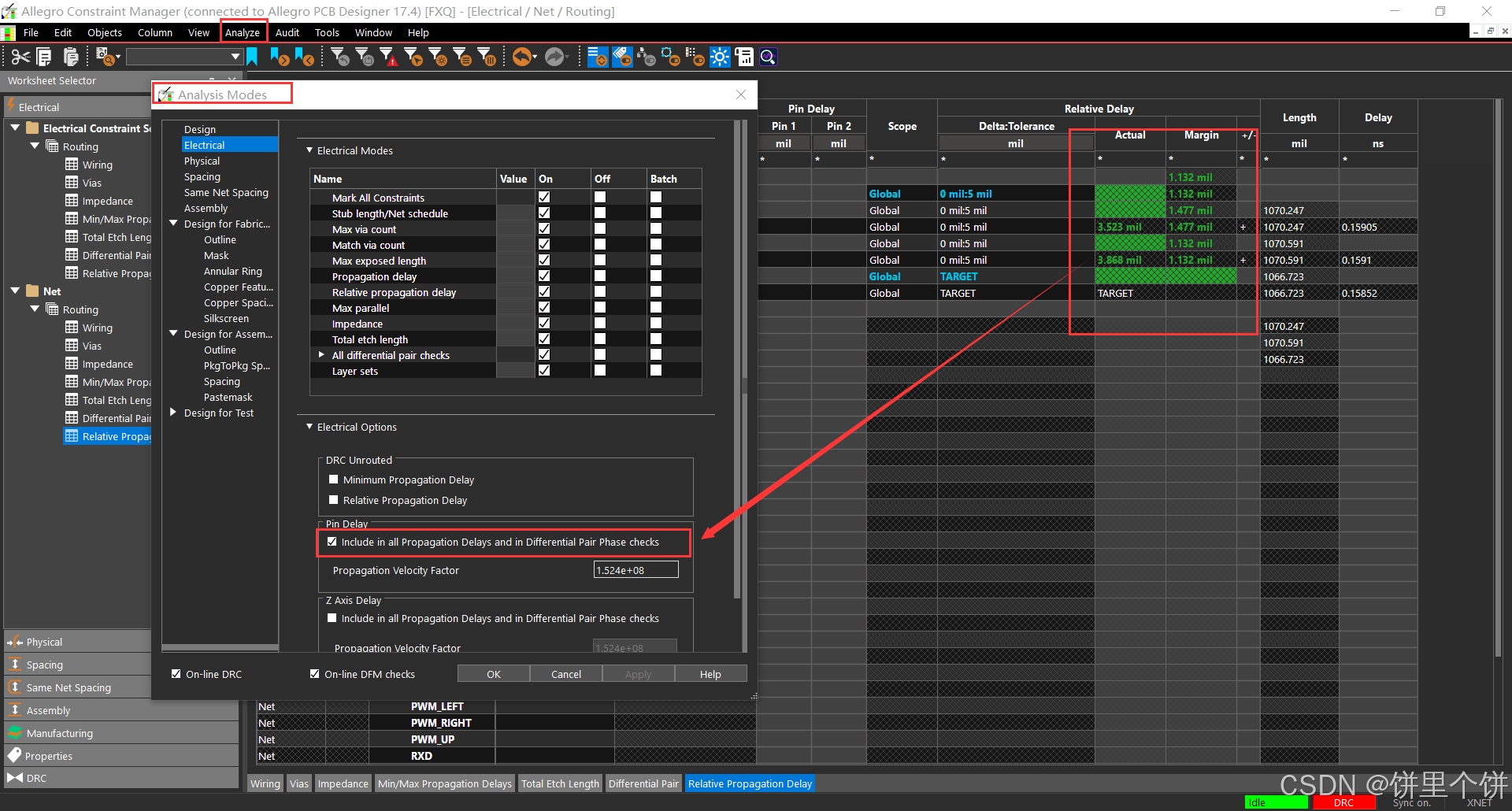Select Same Net Spacing in Analysis Modes tree

[226, 192]
